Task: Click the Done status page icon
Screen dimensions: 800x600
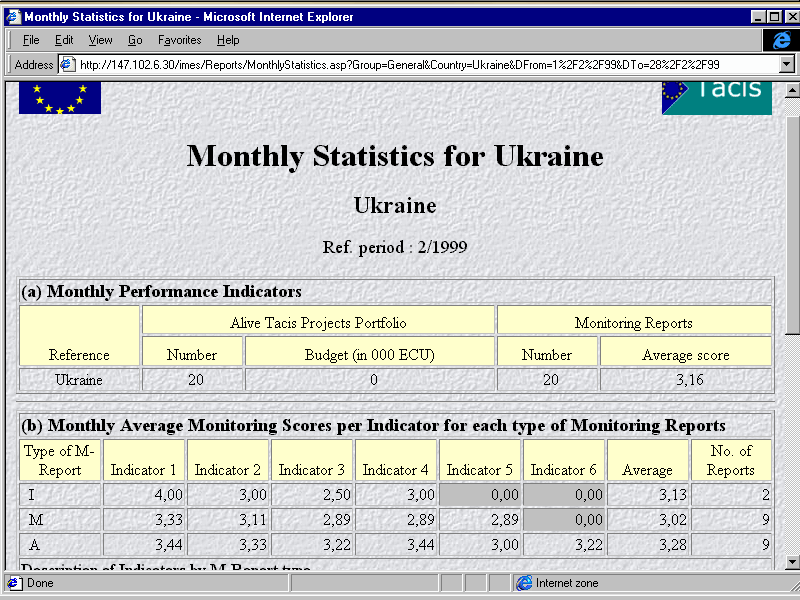Action: pyautogui.click(x=14, y=583)
